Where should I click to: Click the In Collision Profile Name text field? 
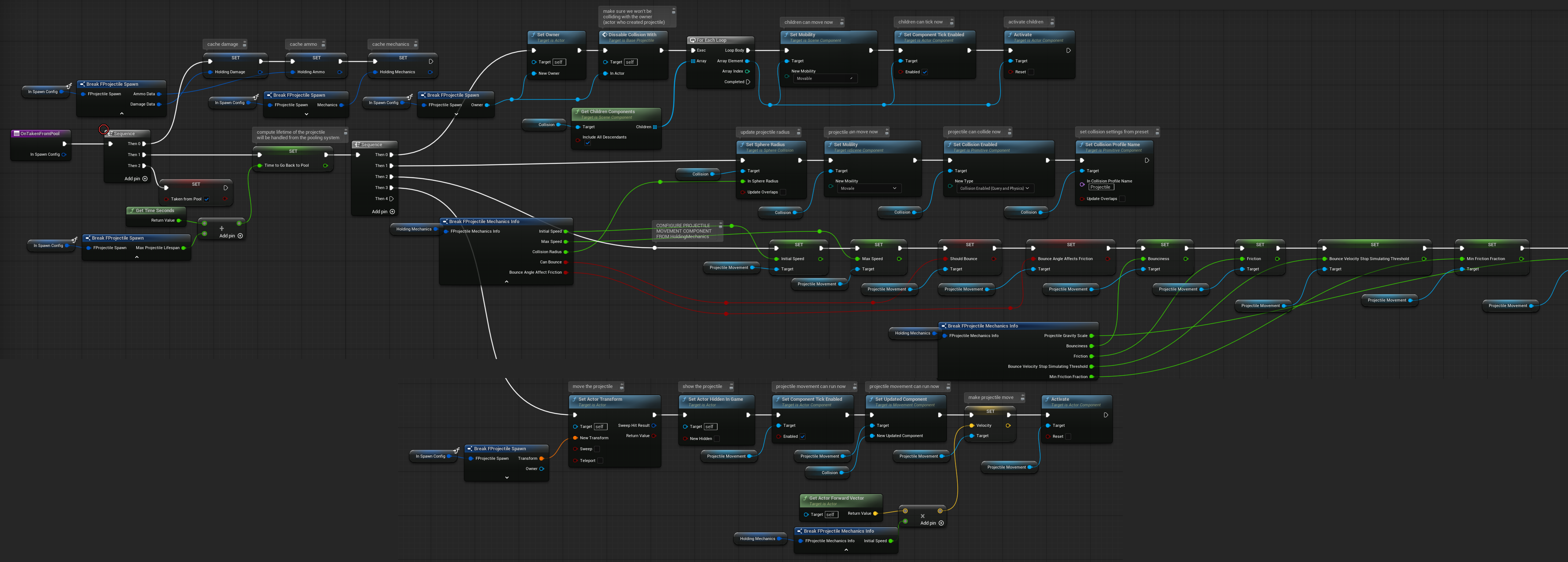pos(1100,187)
